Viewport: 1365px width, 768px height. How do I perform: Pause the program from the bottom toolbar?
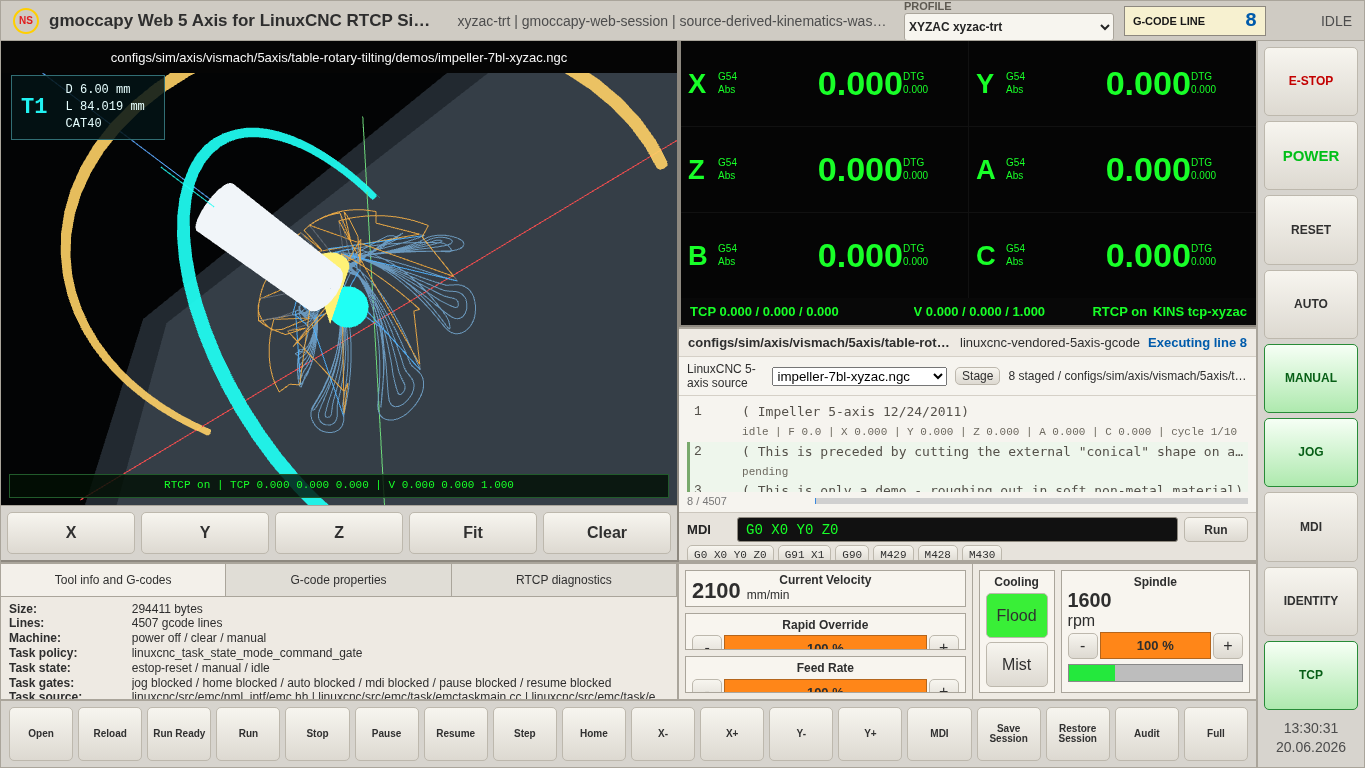click(387, 734)
